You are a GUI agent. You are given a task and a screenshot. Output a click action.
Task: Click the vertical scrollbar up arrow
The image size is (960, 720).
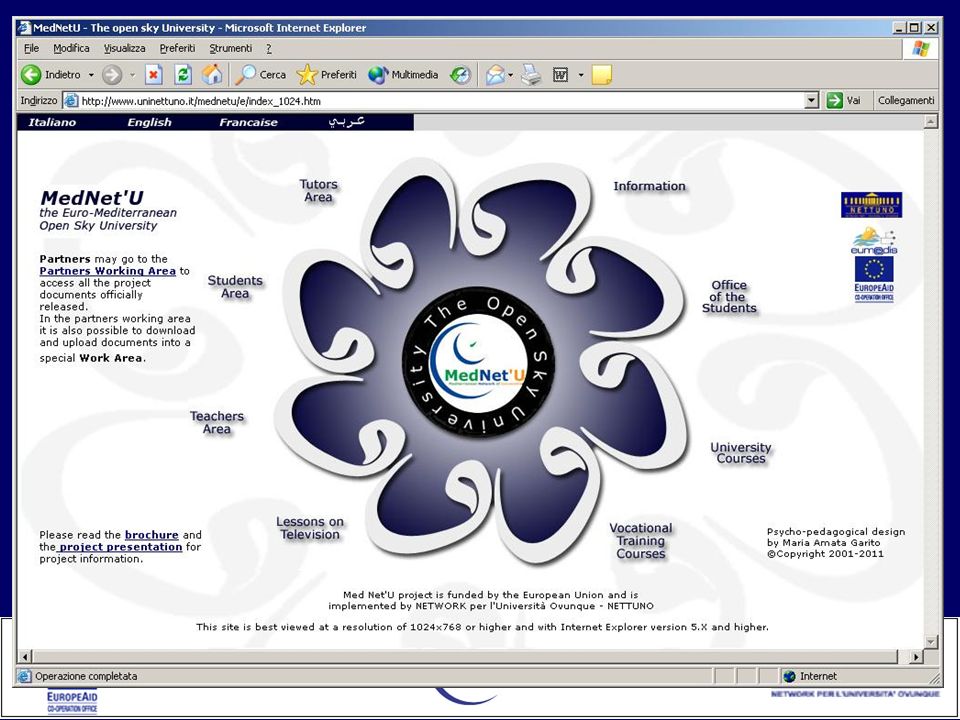click(x=931, y=121)
